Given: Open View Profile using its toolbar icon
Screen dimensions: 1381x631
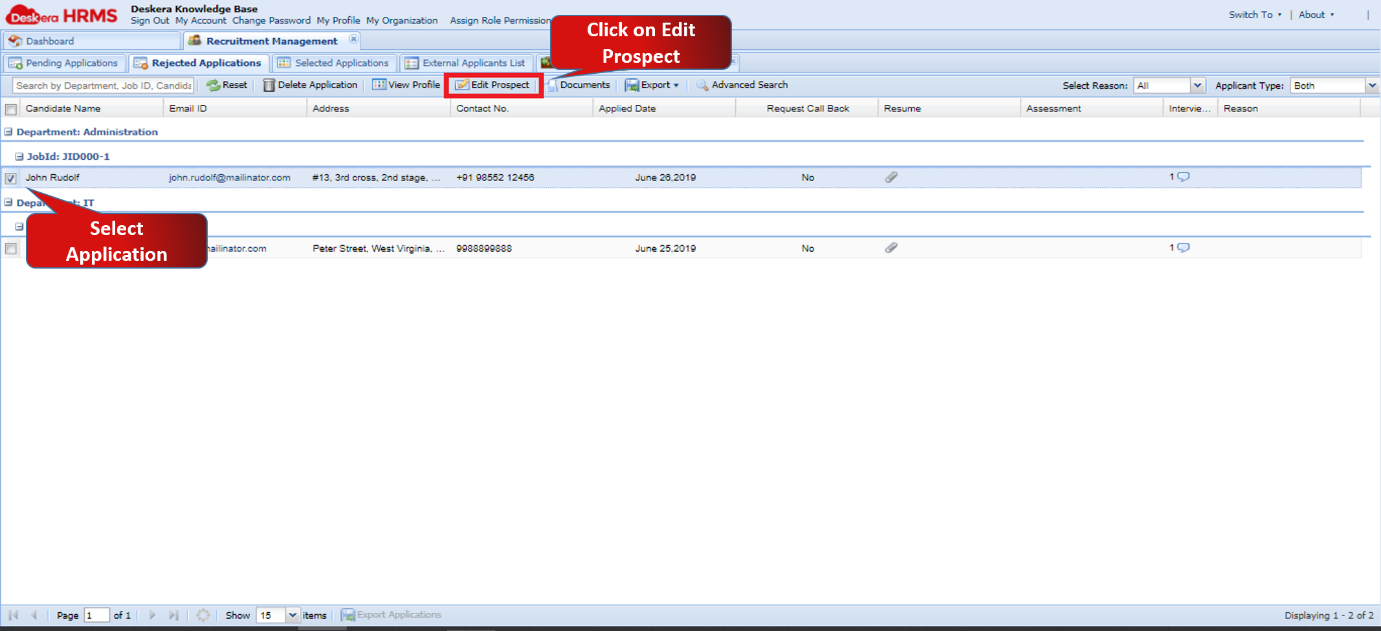Looking at the screenshot, I should (x=381, y=85).
